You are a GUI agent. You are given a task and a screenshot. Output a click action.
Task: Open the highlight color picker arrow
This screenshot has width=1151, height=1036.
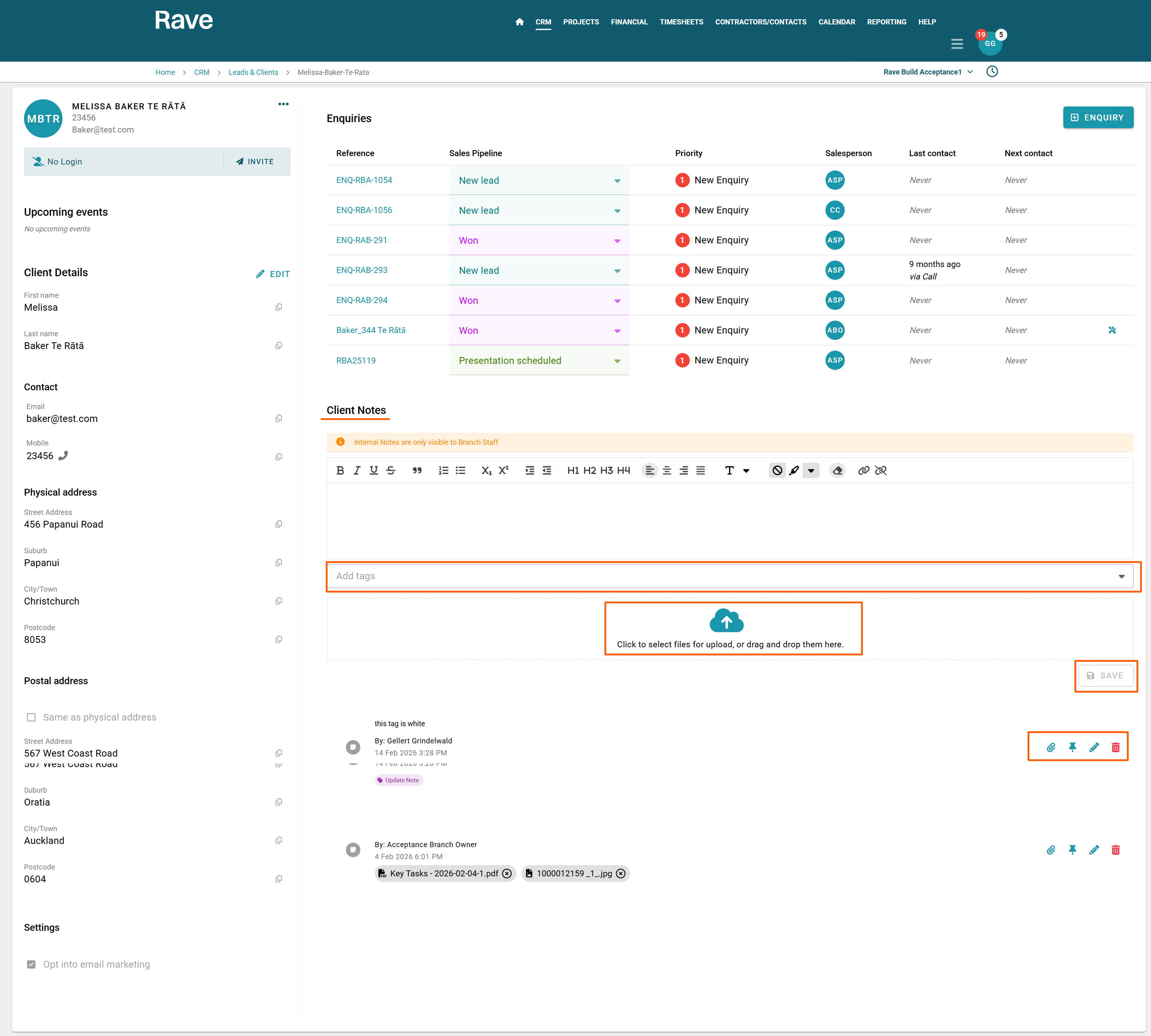pos(811,470)
